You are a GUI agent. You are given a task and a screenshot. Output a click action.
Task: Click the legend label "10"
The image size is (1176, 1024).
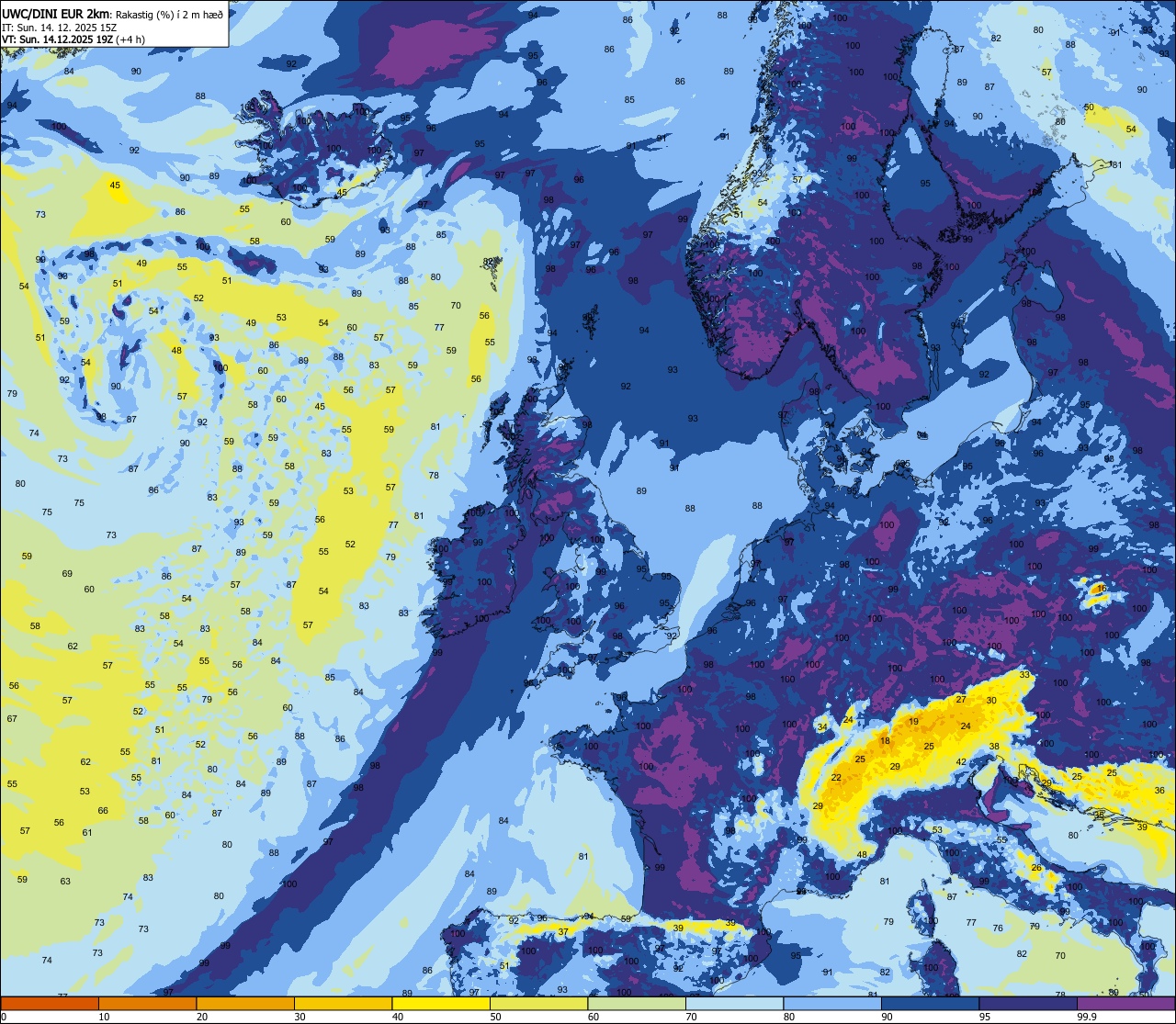point(104,1017)
